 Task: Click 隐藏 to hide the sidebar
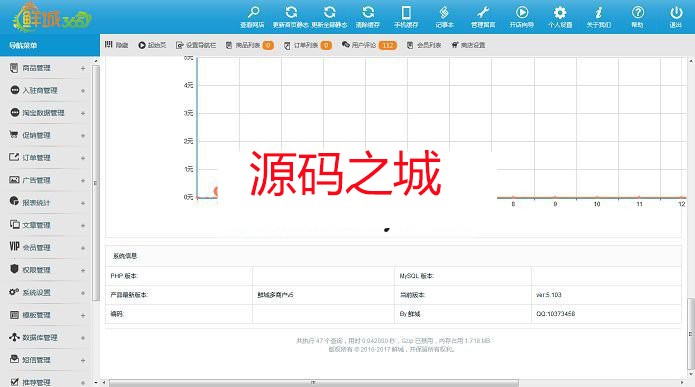click(x=117, y=45)
